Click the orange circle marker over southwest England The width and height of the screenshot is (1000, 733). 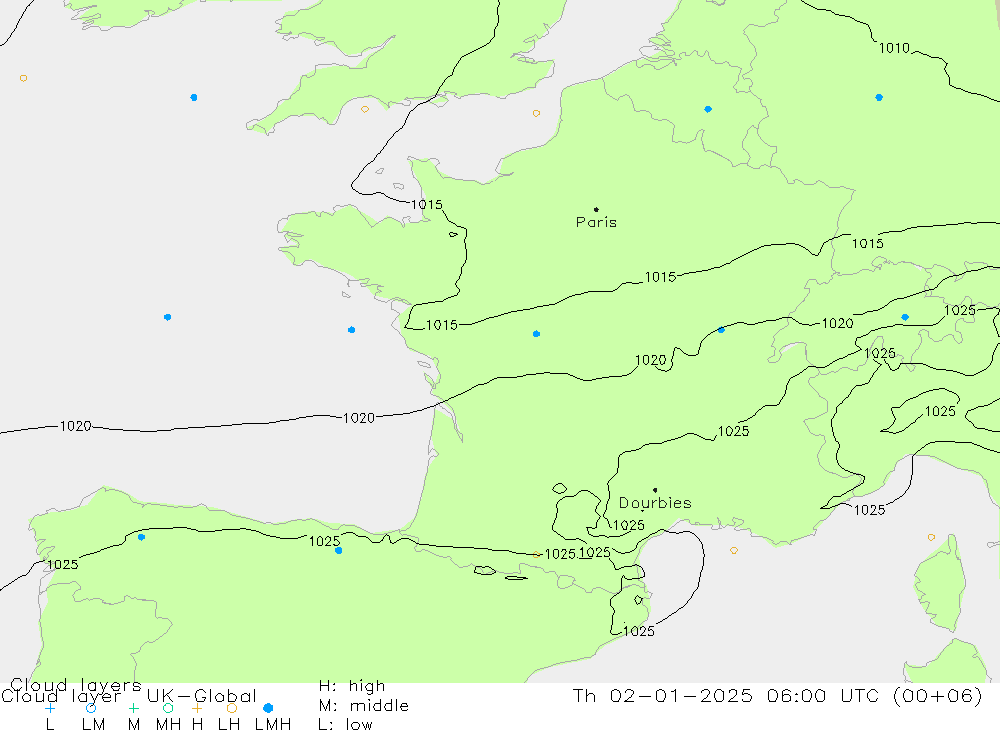pyautogui.click(x=365, y=109)
